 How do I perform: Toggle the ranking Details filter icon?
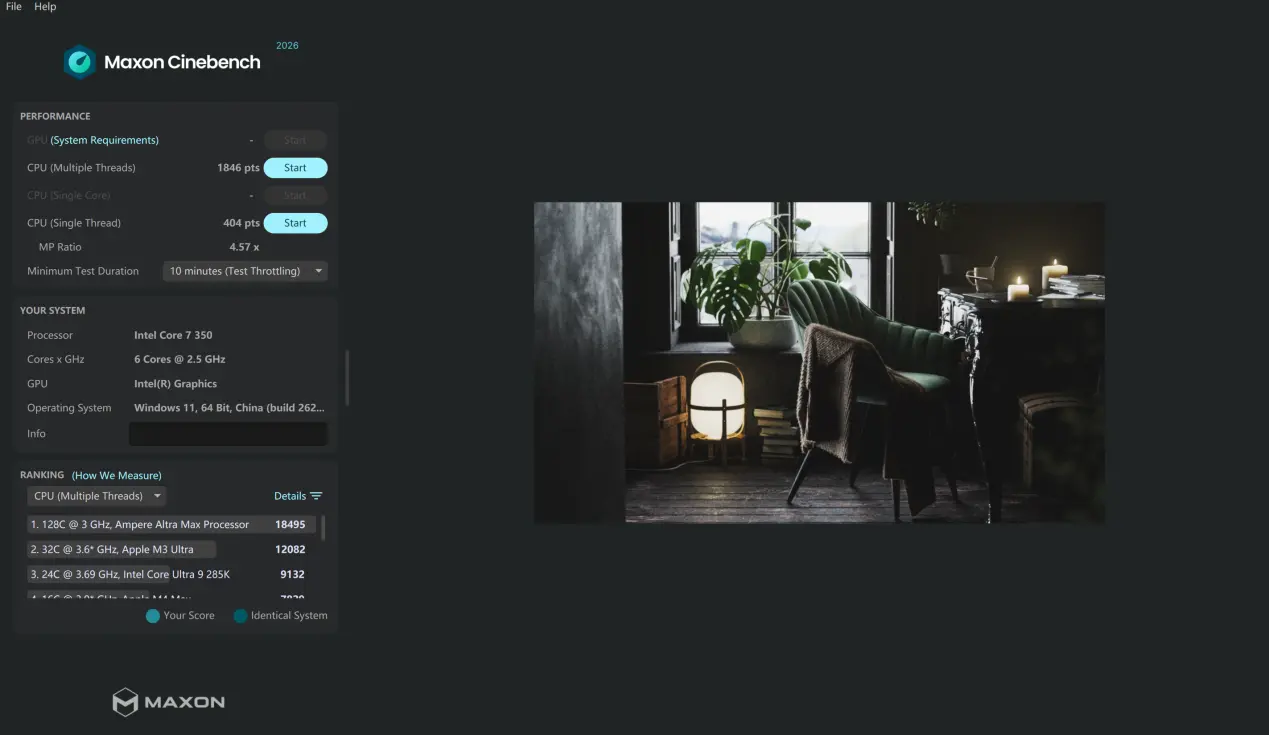pyautogui.click(x=316, y=496)
